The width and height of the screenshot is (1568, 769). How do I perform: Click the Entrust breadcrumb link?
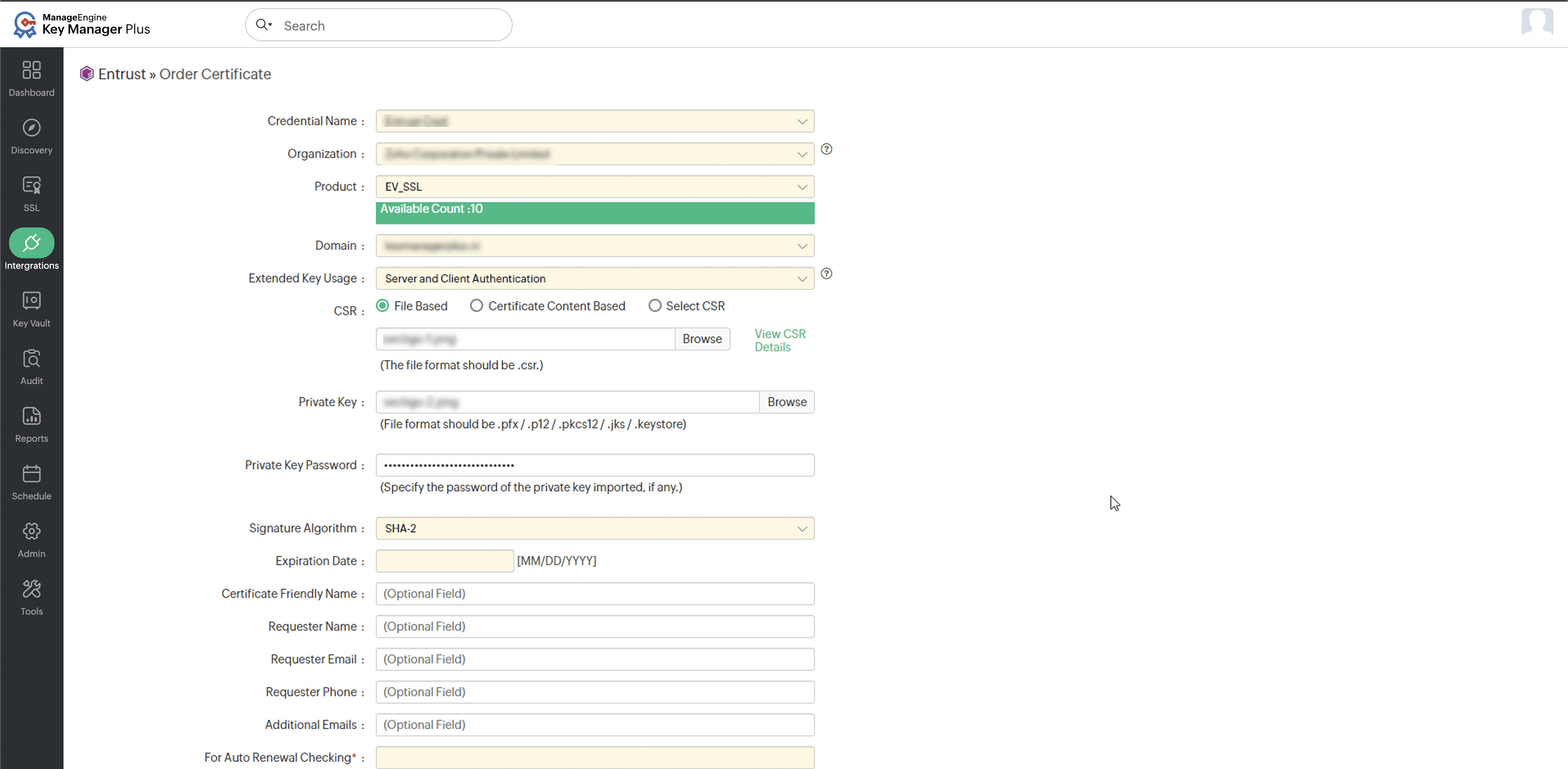[122, 74]
